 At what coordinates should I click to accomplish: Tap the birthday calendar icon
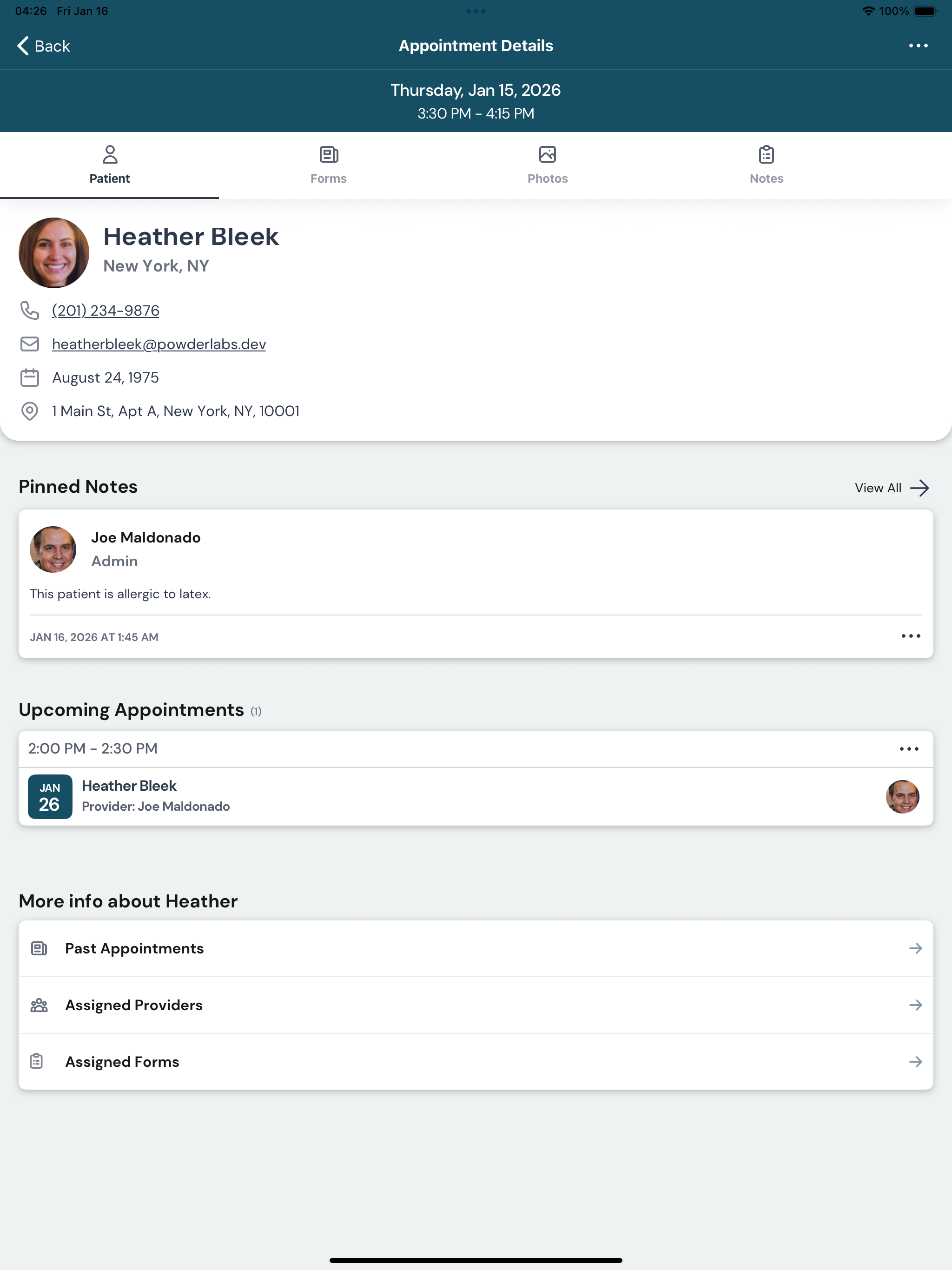click(30, 378)
